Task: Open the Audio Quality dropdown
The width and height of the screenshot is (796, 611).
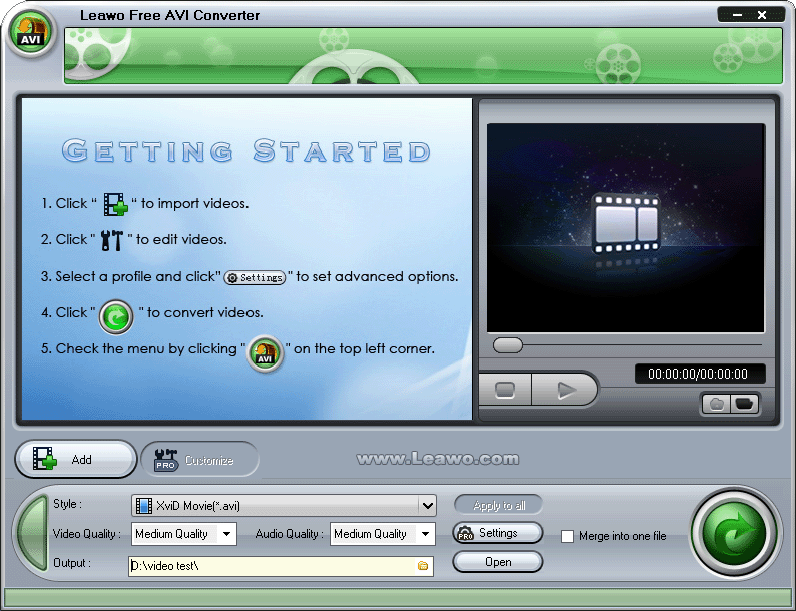Action: point(426,534)
